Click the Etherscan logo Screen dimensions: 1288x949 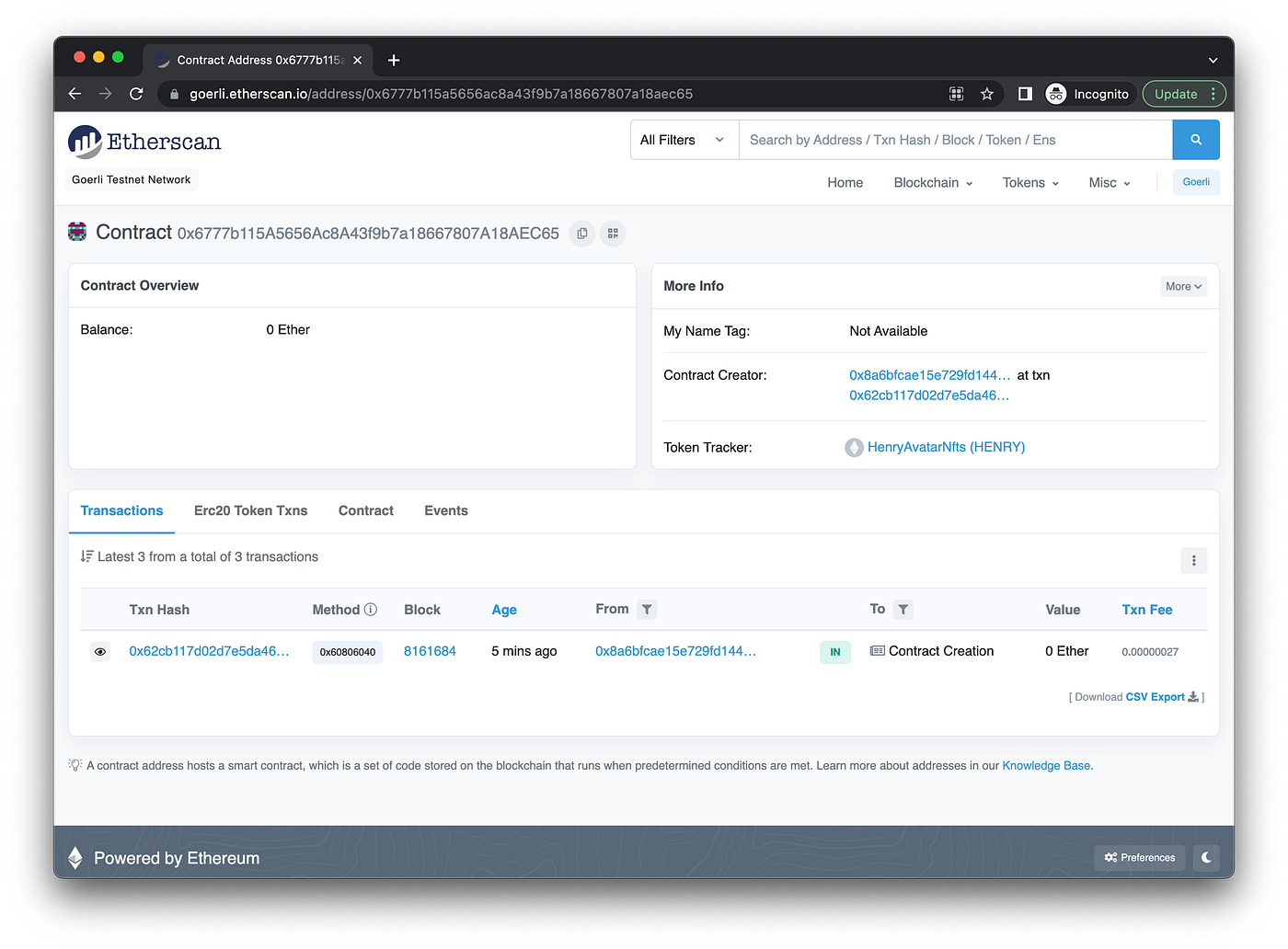coord(144,142)
